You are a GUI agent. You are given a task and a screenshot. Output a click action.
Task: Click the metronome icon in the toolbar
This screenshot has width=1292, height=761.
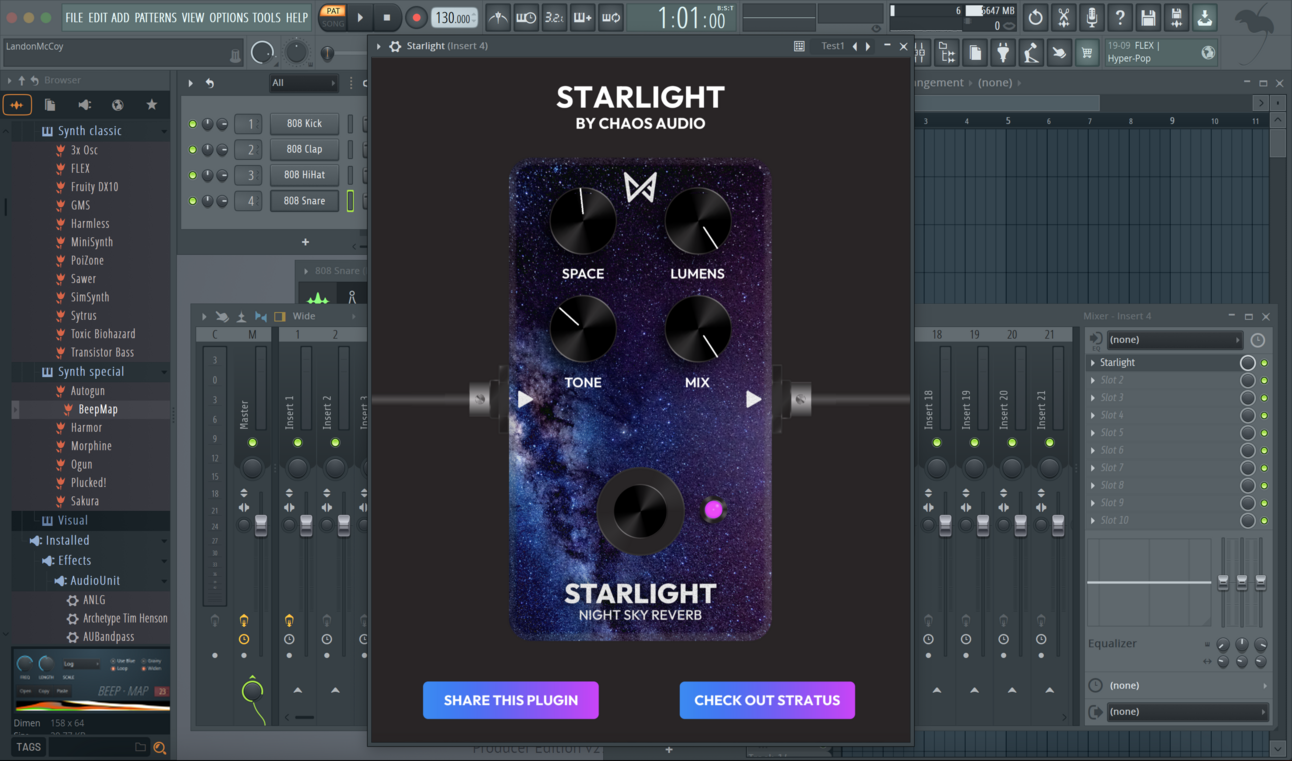tap(497, 17)
